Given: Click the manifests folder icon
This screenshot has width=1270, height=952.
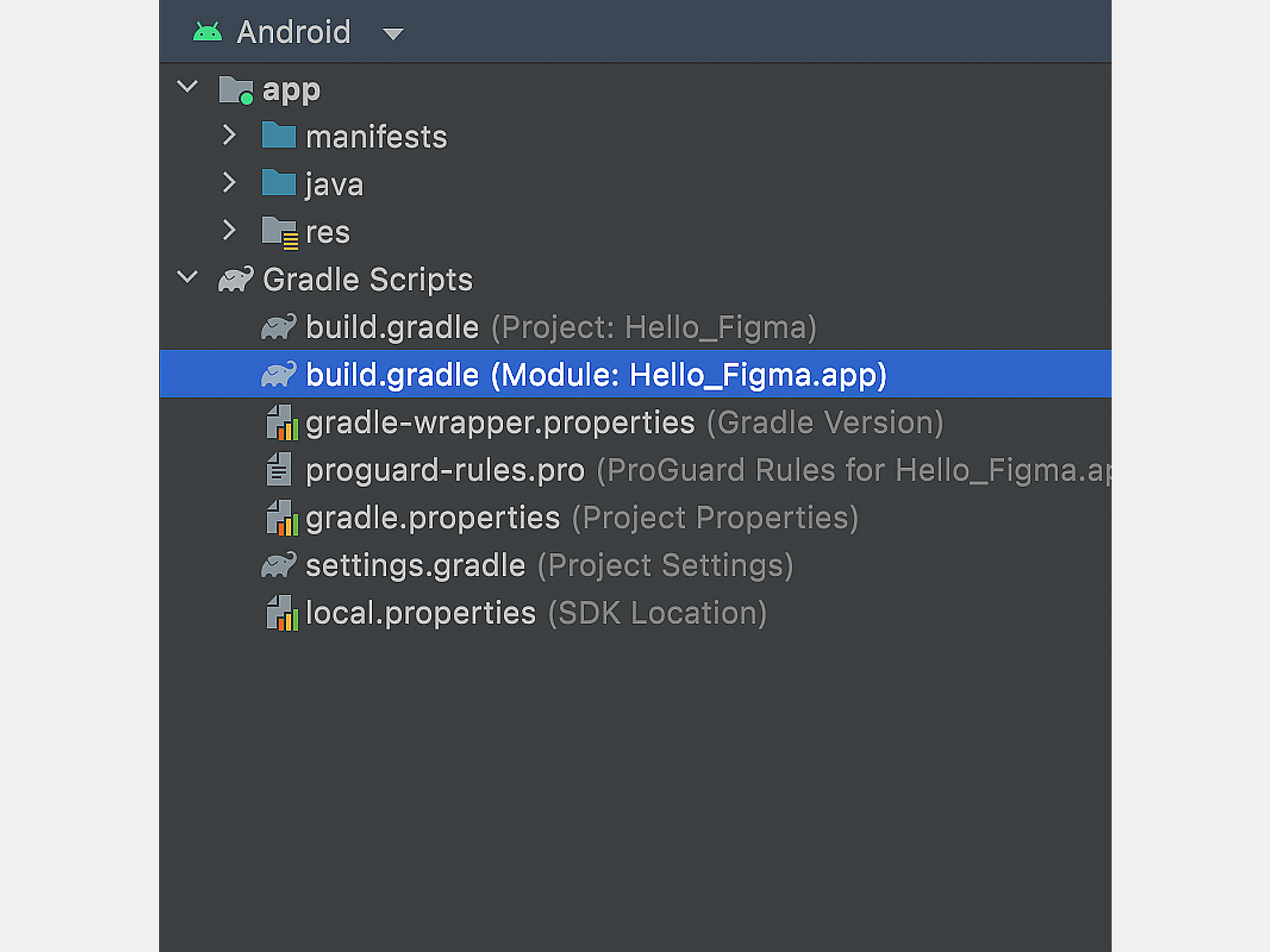Looking at the screenshot, I should 279,135.
